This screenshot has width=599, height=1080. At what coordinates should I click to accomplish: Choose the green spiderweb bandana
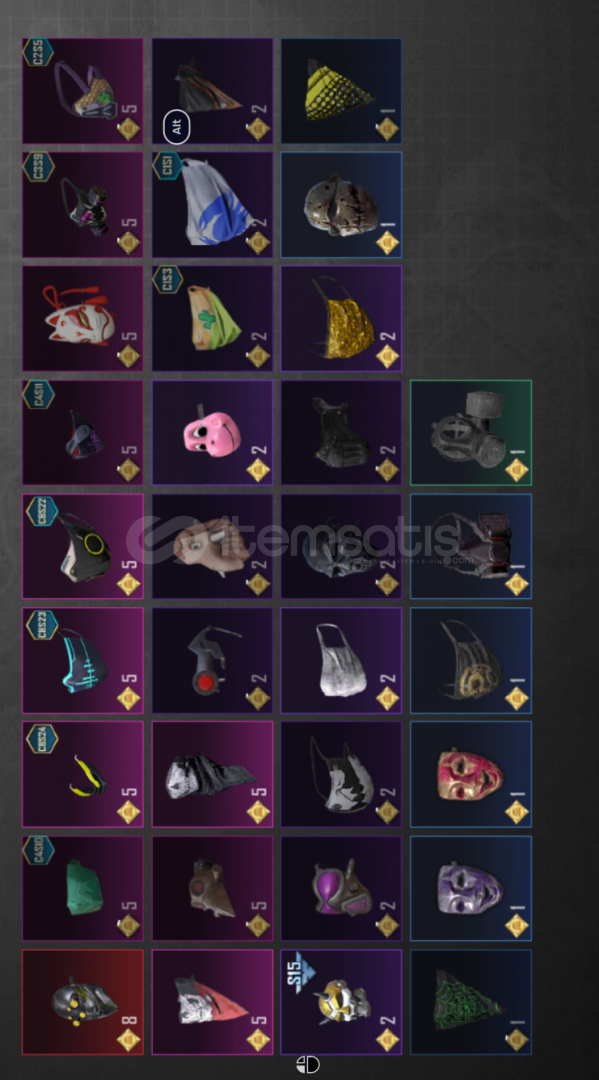point(471,1002)
